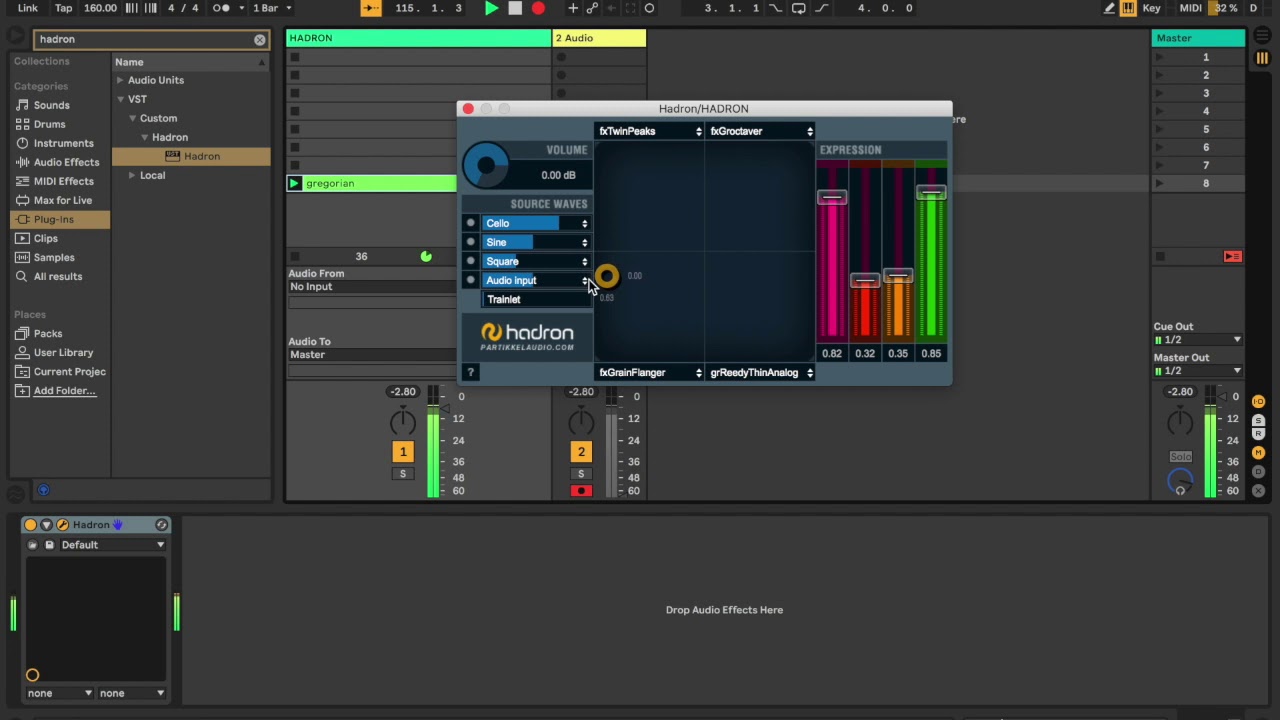Select Drums in the browser categories

[50, 124]
